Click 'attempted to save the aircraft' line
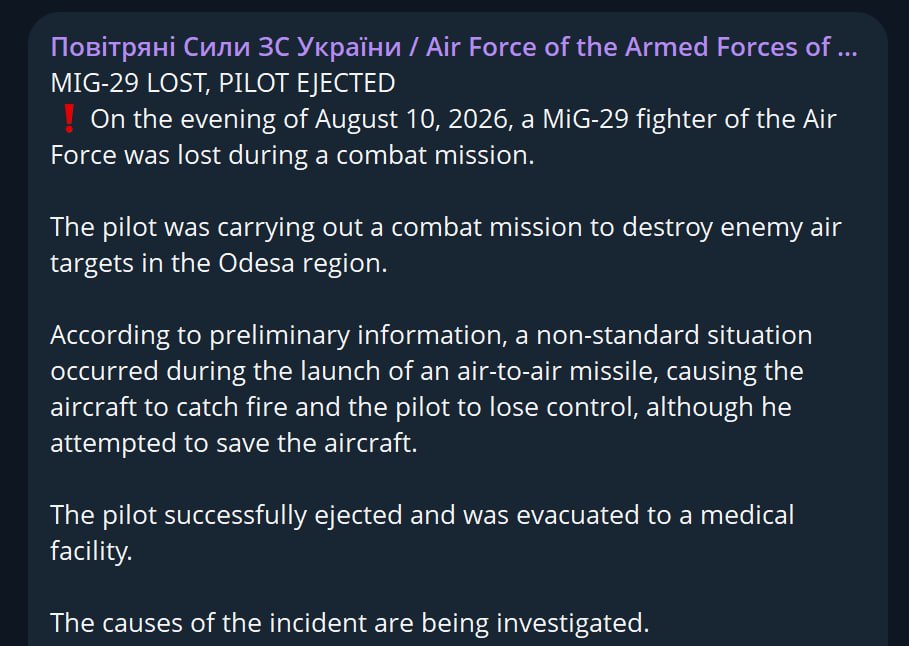Image resolution: width=909 pixels, height=646 pixels. [x=234, y=443]
